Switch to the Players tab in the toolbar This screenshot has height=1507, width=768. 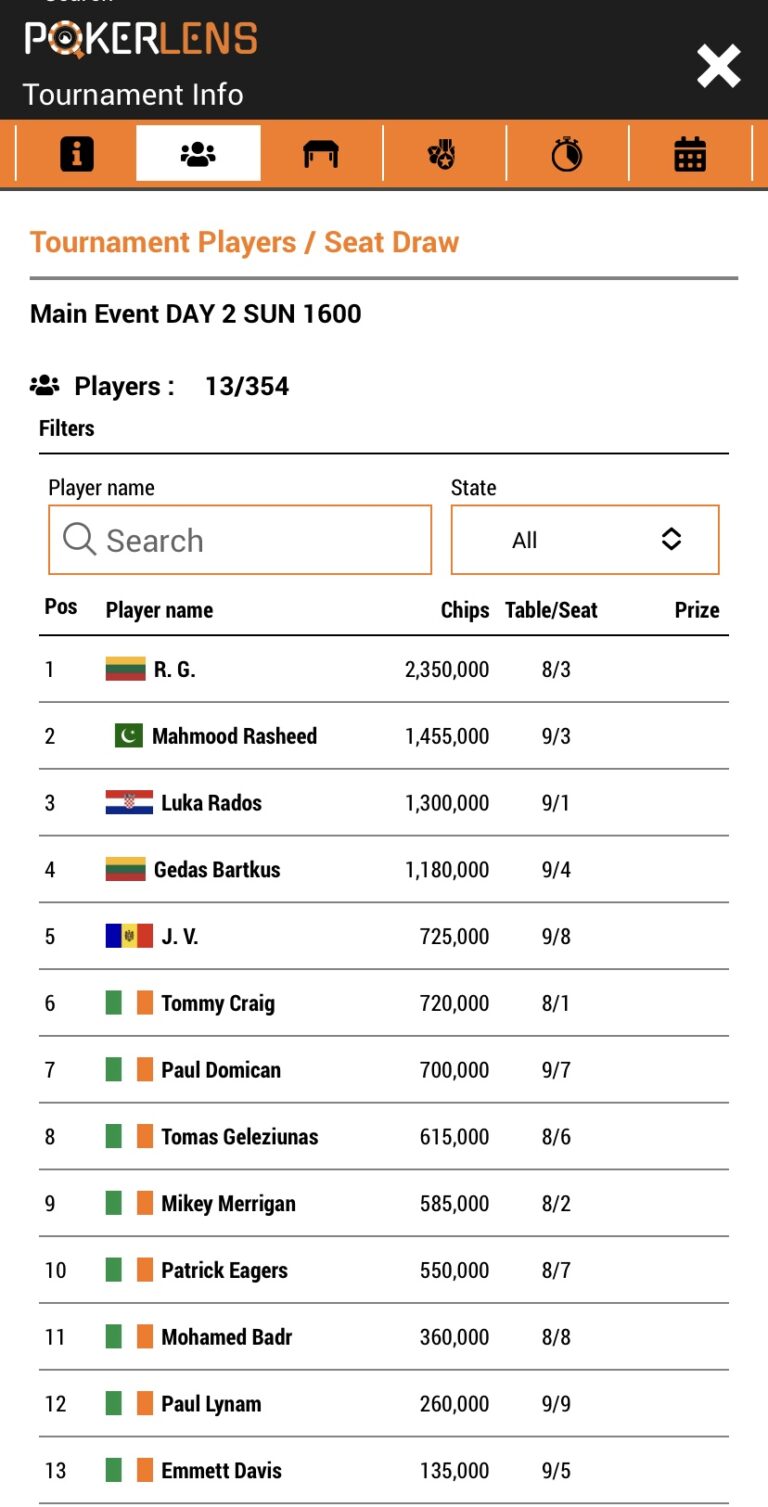pyautogui.click(x=198, y=152)
